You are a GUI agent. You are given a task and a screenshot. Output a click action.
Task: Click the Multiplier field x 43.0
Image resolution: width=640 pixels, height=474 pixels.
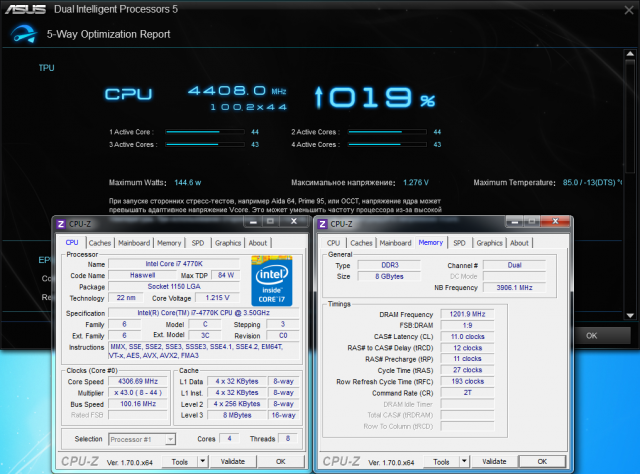point(138,392)
